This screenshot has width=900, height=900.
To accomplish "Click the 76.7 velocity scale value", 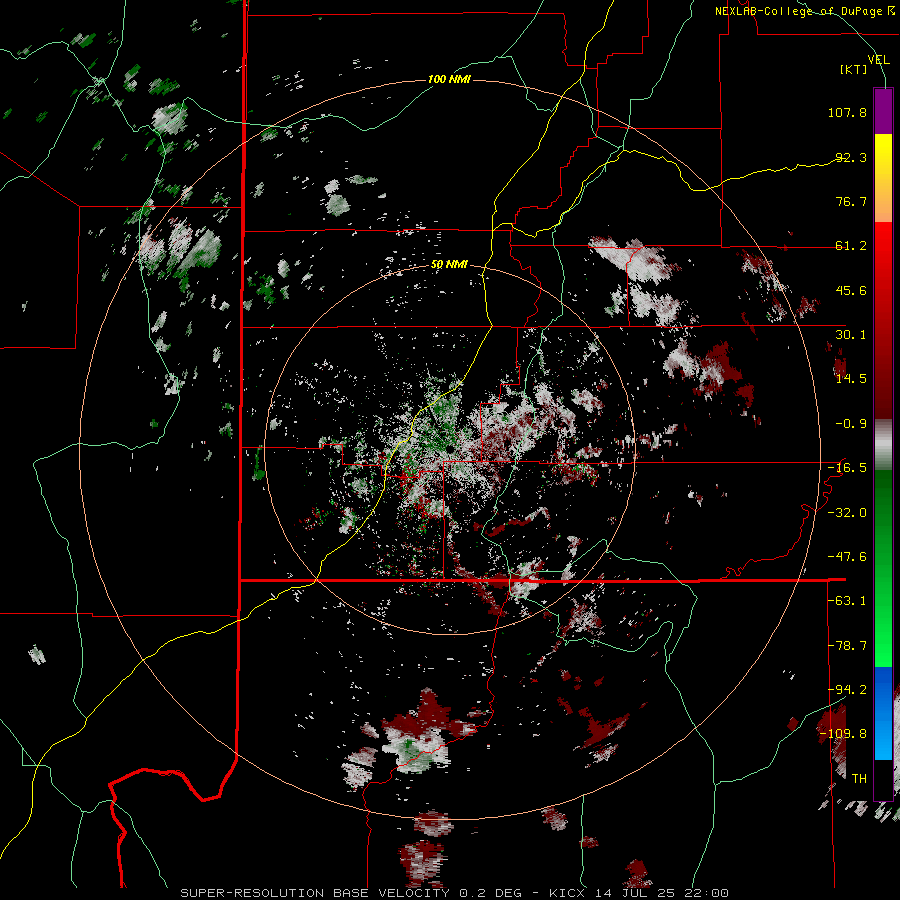I will (851, 201).
